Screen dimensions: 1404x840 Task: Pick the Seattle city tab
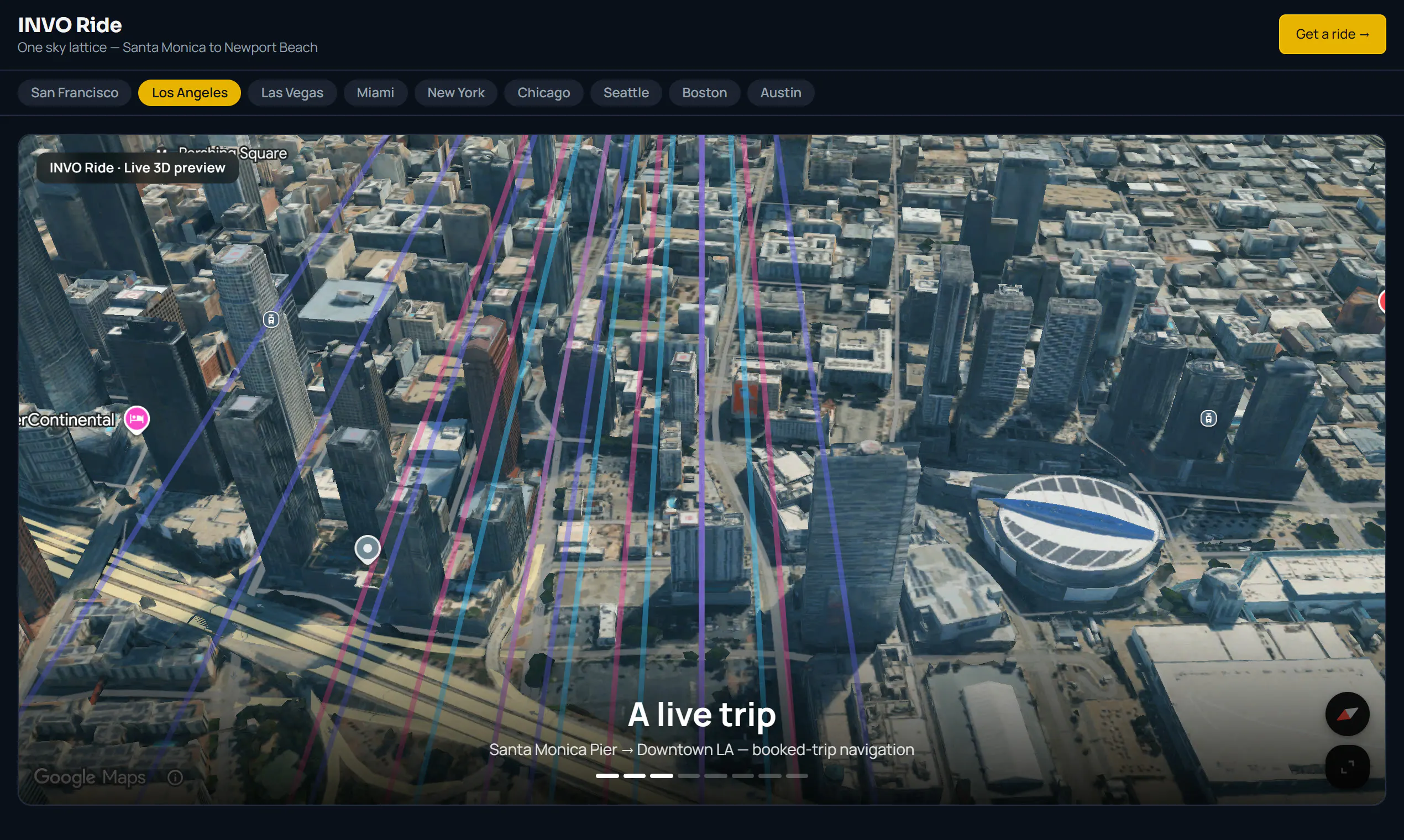pyautogui.click(x=626, y=93)
